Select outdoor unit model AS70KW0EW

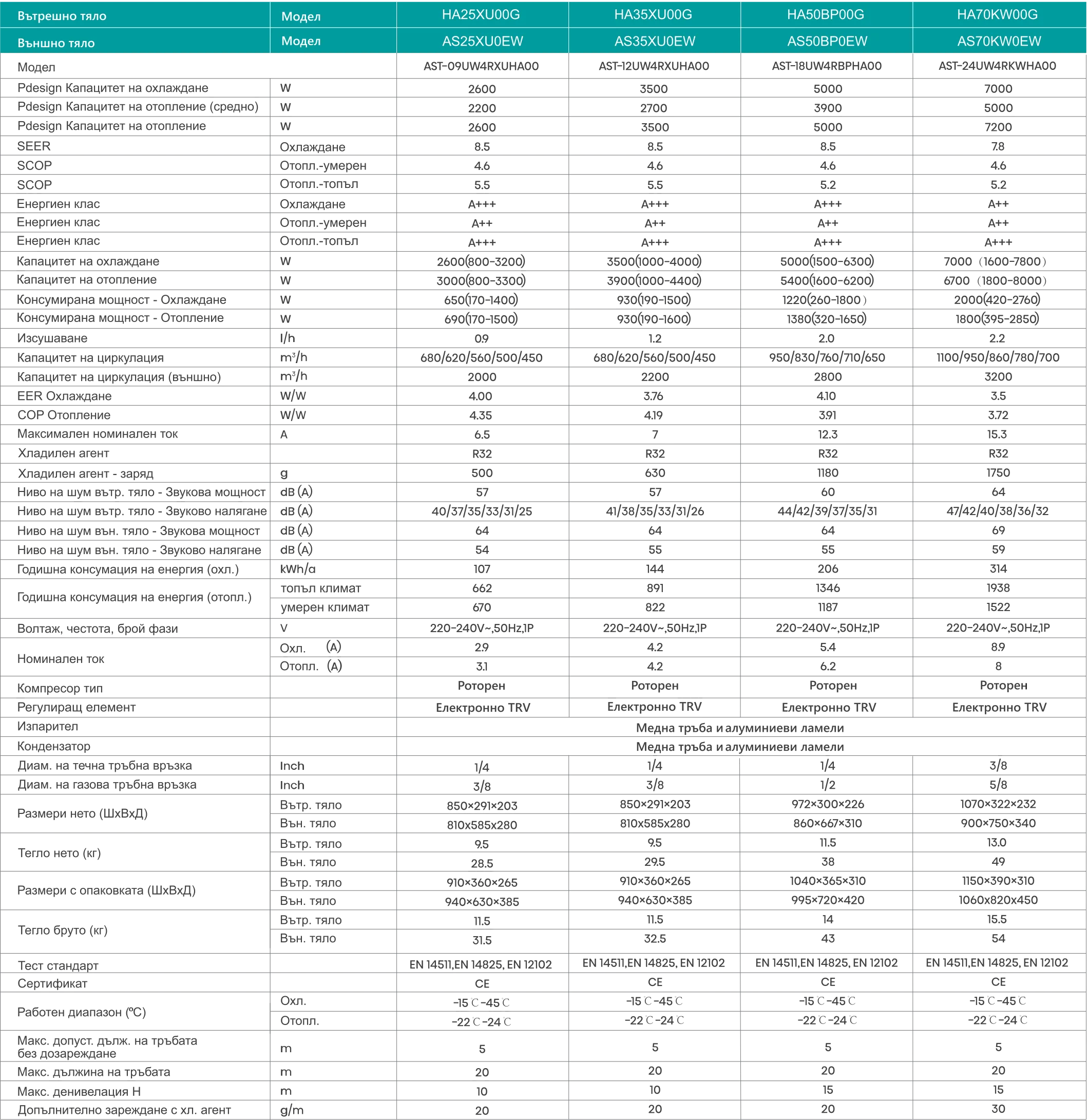[999, 41]
